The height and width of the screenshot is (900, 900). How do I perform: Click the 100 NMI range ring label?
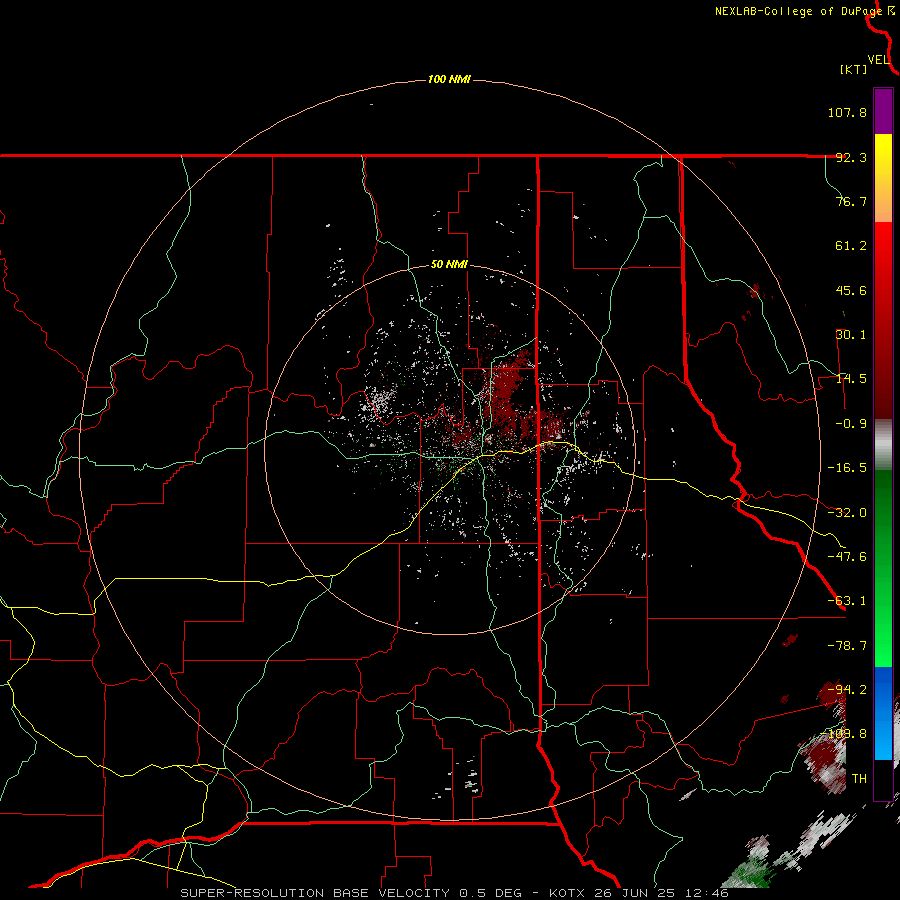coord(449,79)
